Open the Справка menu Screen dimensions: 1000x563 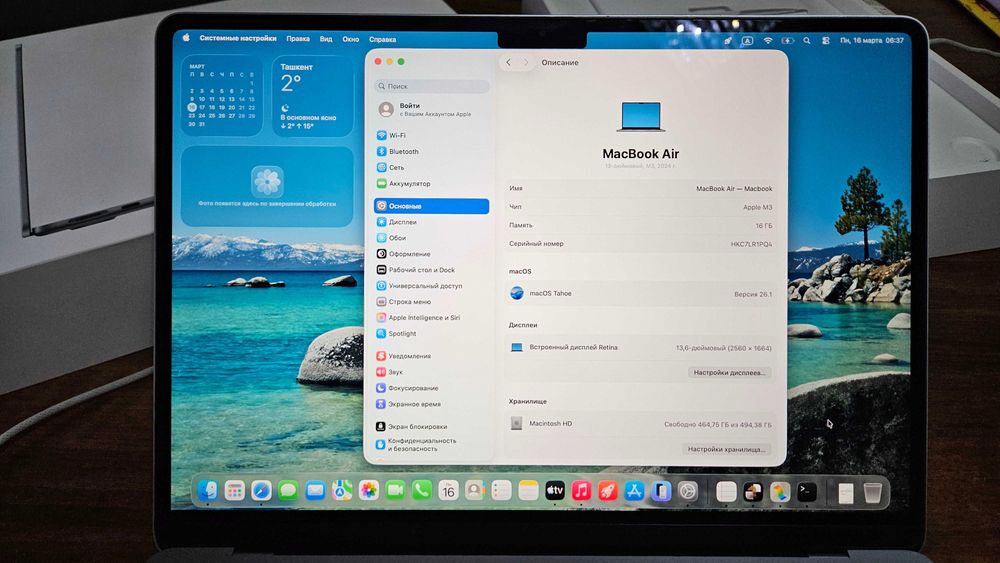coord(383,40)
